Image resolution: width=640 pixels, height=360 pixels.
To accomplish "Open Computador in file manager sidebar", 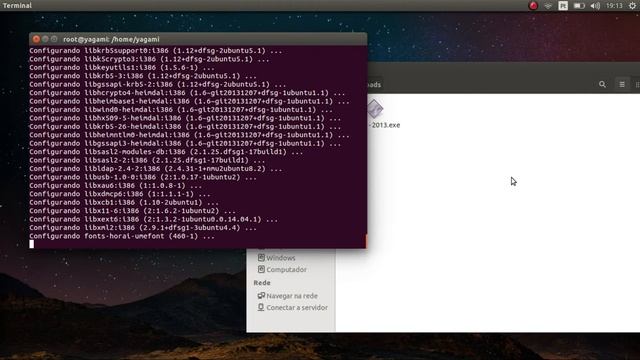I will pos(282,270).
